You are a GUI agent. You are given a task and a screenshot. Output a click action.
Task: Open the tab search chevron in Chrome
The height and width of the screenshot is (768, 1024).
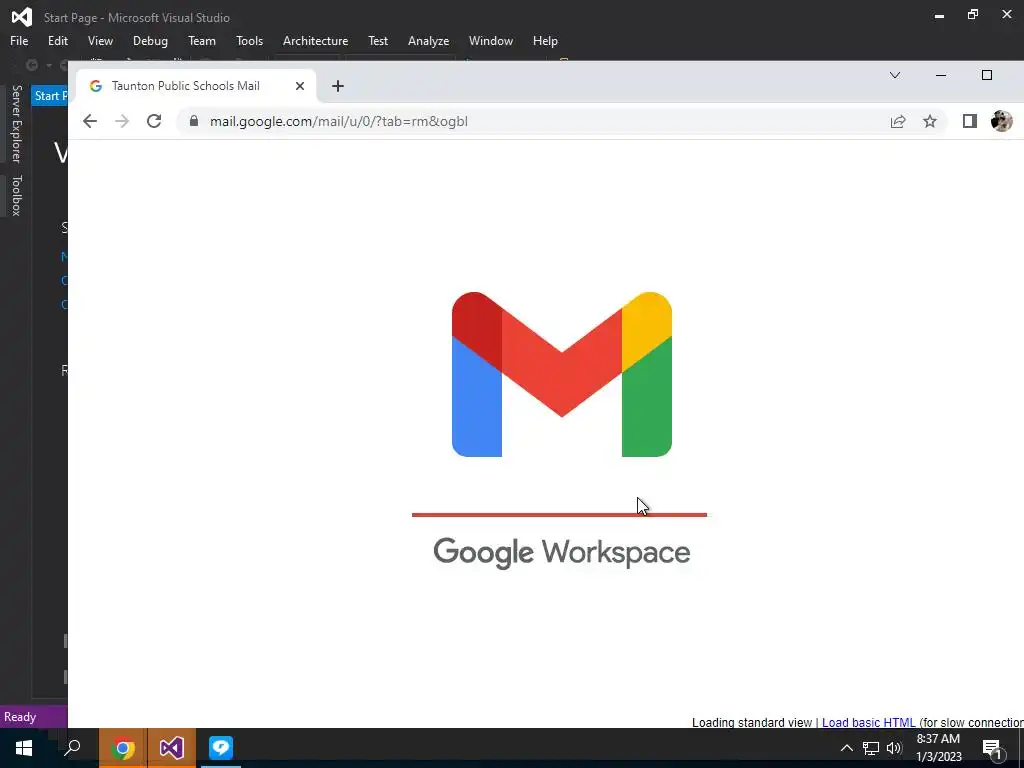click(x=895, y=75)
